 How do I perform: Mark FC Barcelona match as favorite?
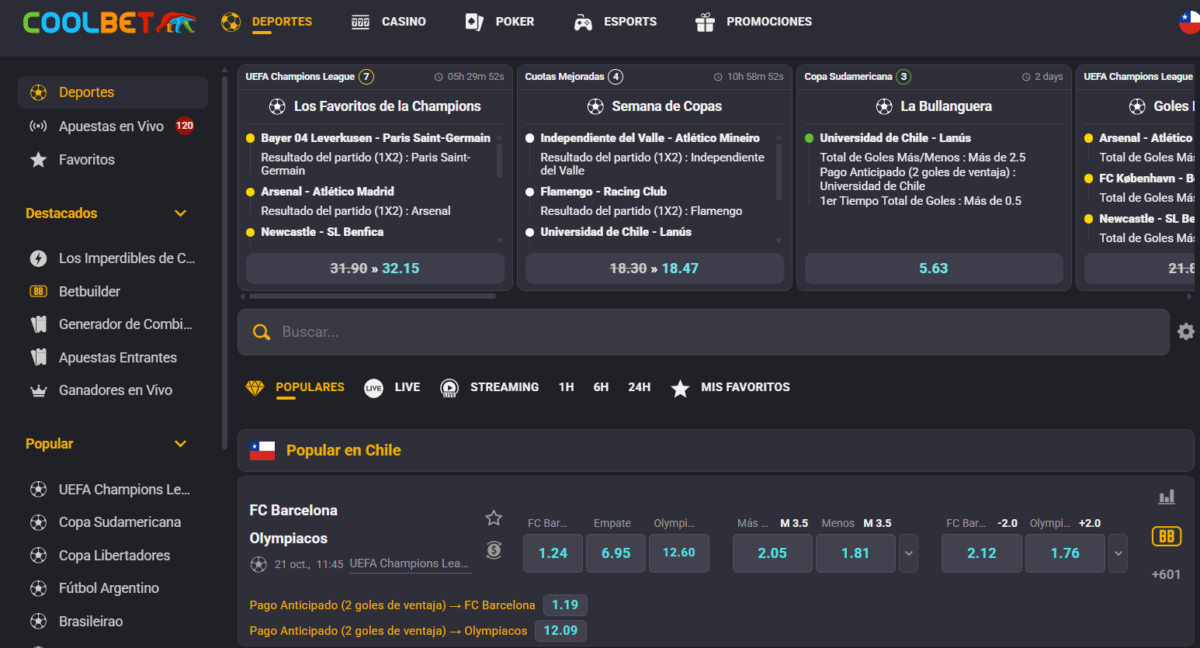494,518
